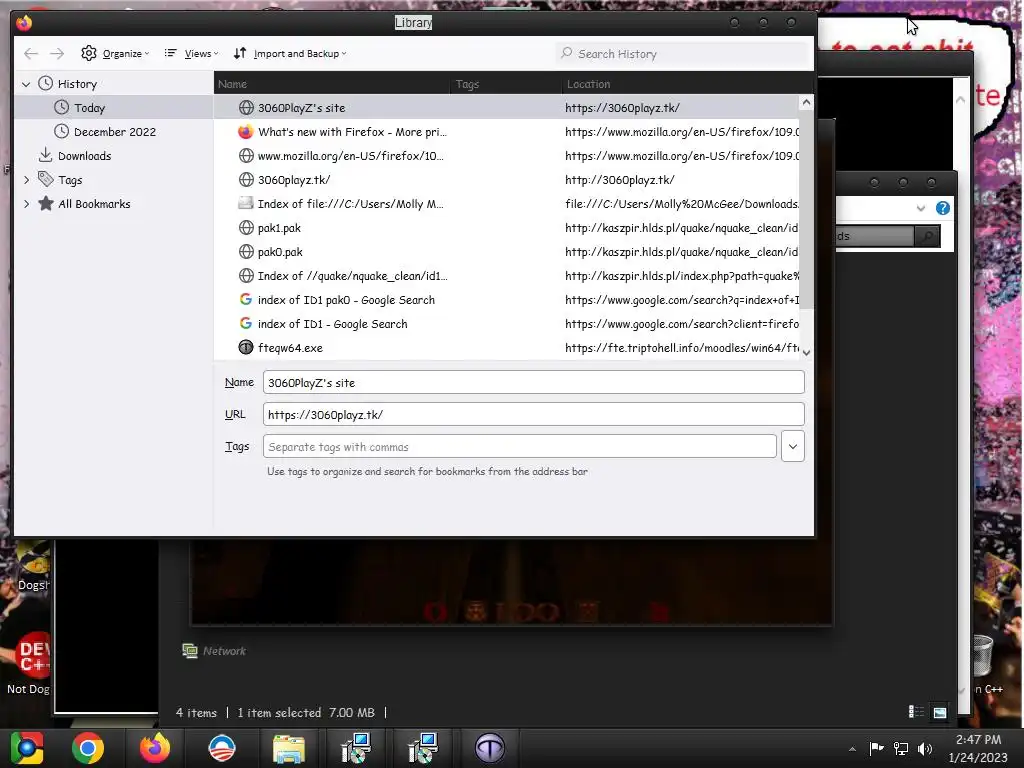Select the December 2022 history folder
This screenshot has width=1024, height=768.
(x=114, y=132)
